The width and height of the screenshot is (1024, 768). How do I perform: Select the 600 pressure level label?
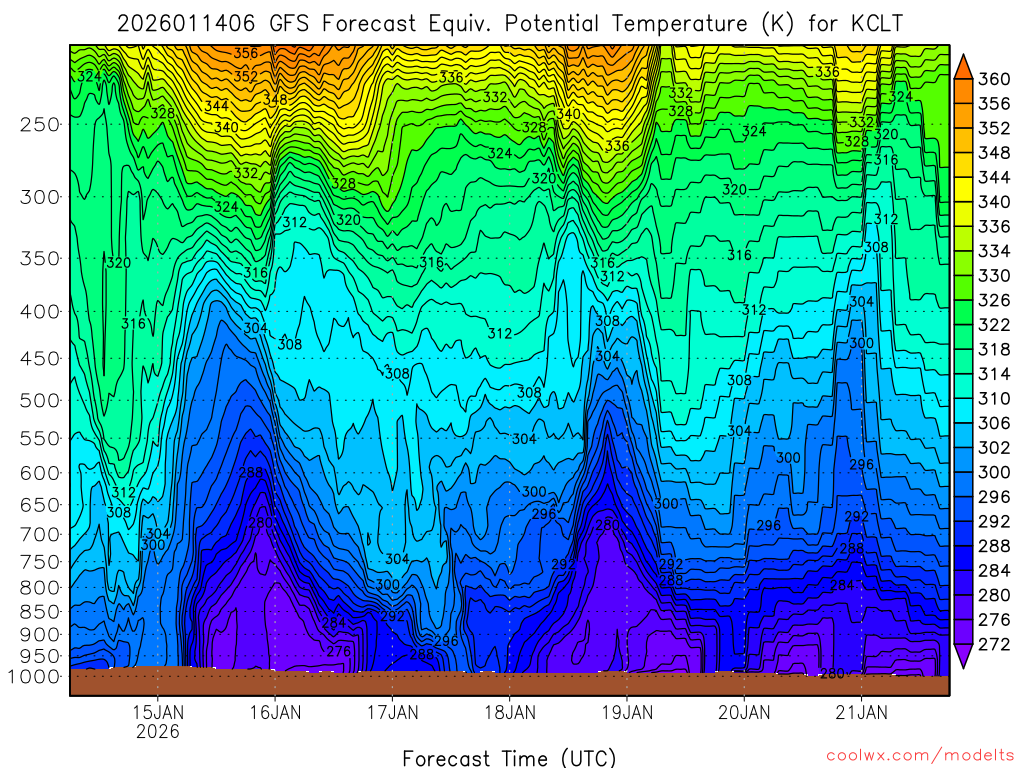coord(40,473)
